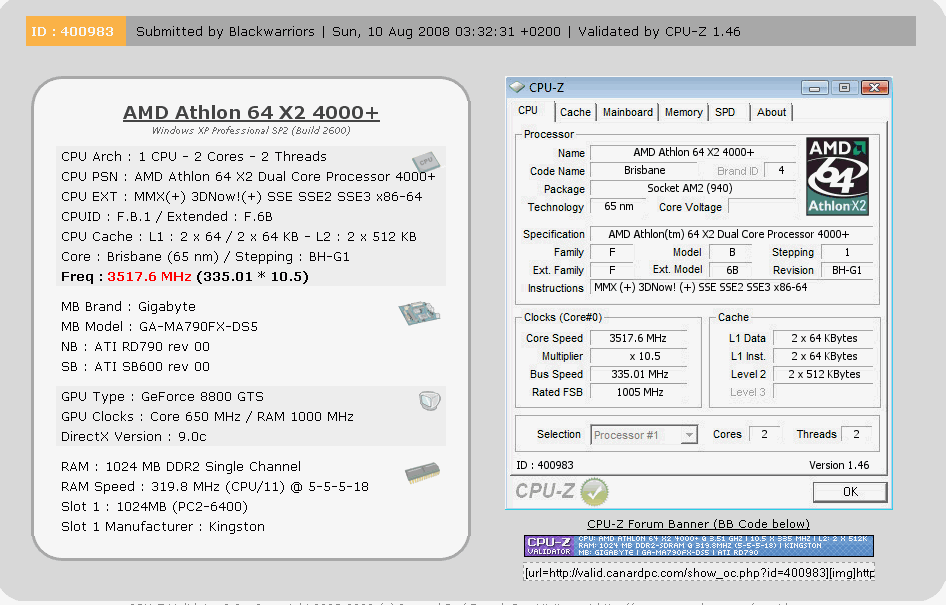The width and height of the screenshot is (946, 605).
Task: Click the GPU monitor icon
Action: (x=430, y=401)
